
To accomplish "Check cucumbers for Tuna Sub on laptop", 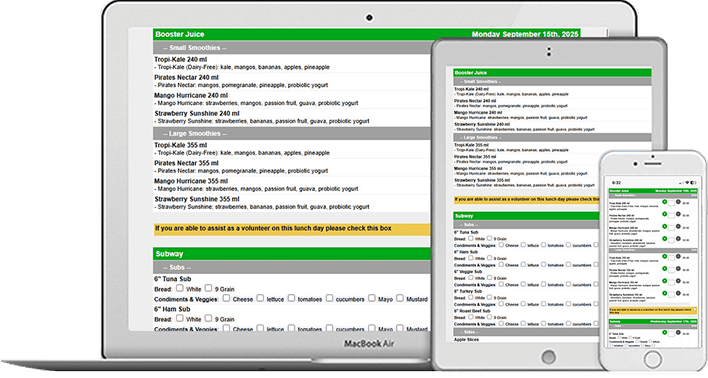I will tap(329, 298).
